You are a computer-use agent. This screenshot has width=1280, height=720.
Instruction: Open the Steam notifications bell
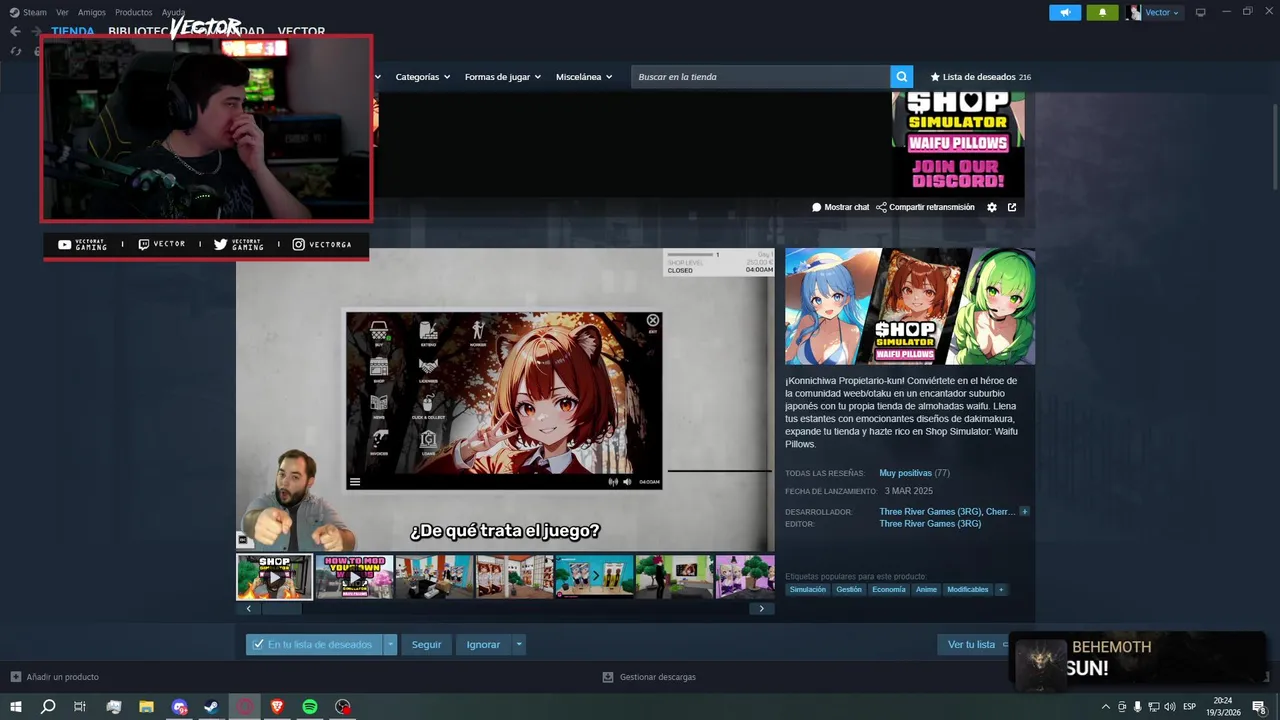click(1102, 12)
